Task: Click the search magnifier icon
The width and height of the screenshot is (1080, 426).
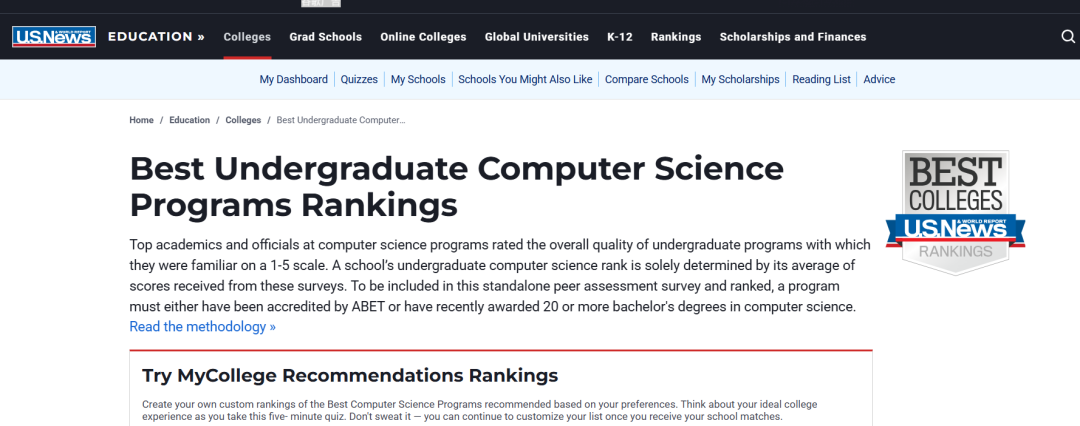Action: click(x=1067, y=37)
